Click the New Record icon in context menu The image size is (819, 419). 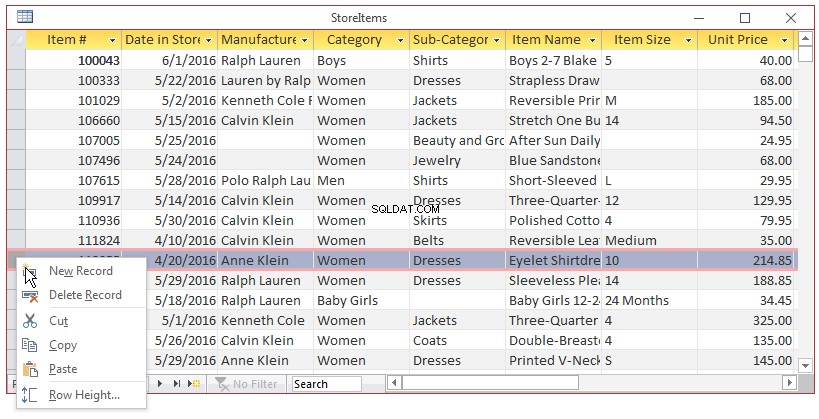30,272
